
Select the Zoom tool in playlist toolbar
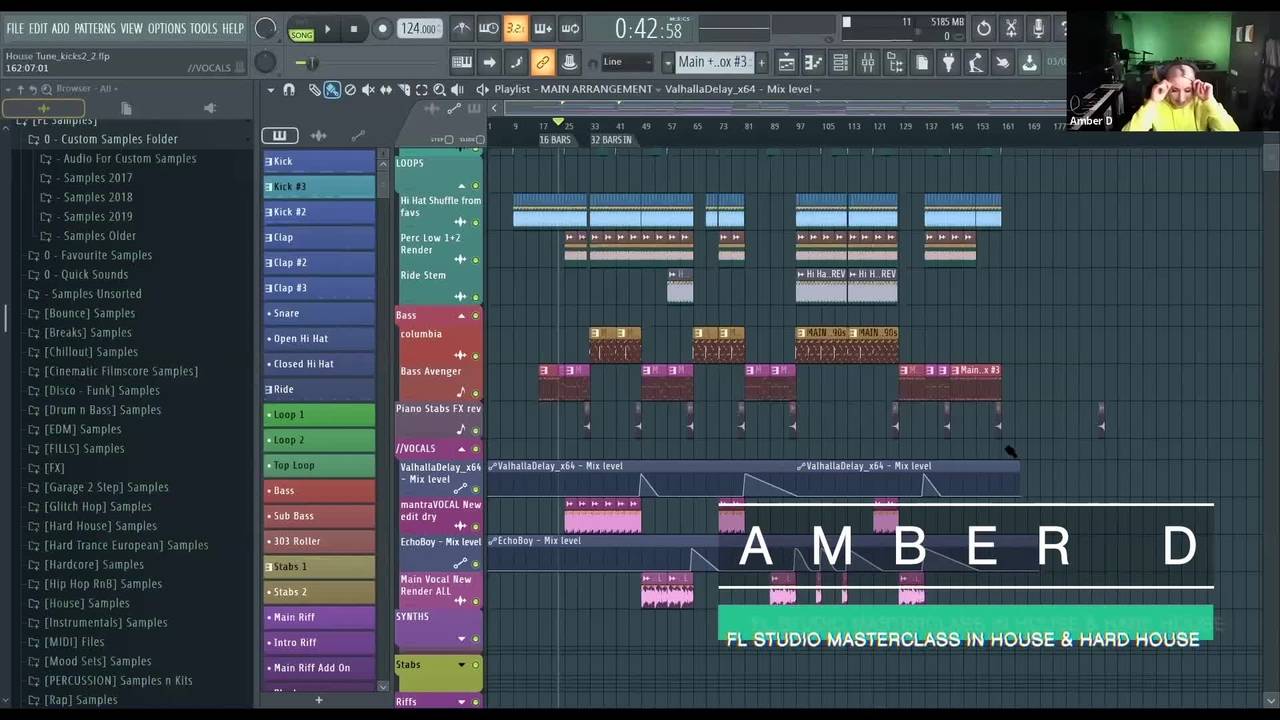coord(439,90)
